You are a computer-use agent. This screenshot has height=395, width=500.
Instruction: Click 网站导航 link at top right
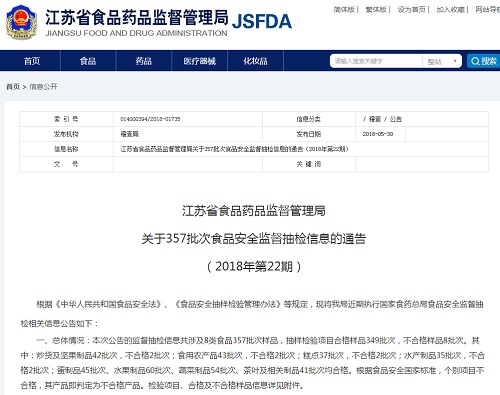click(x=488, y=10)
